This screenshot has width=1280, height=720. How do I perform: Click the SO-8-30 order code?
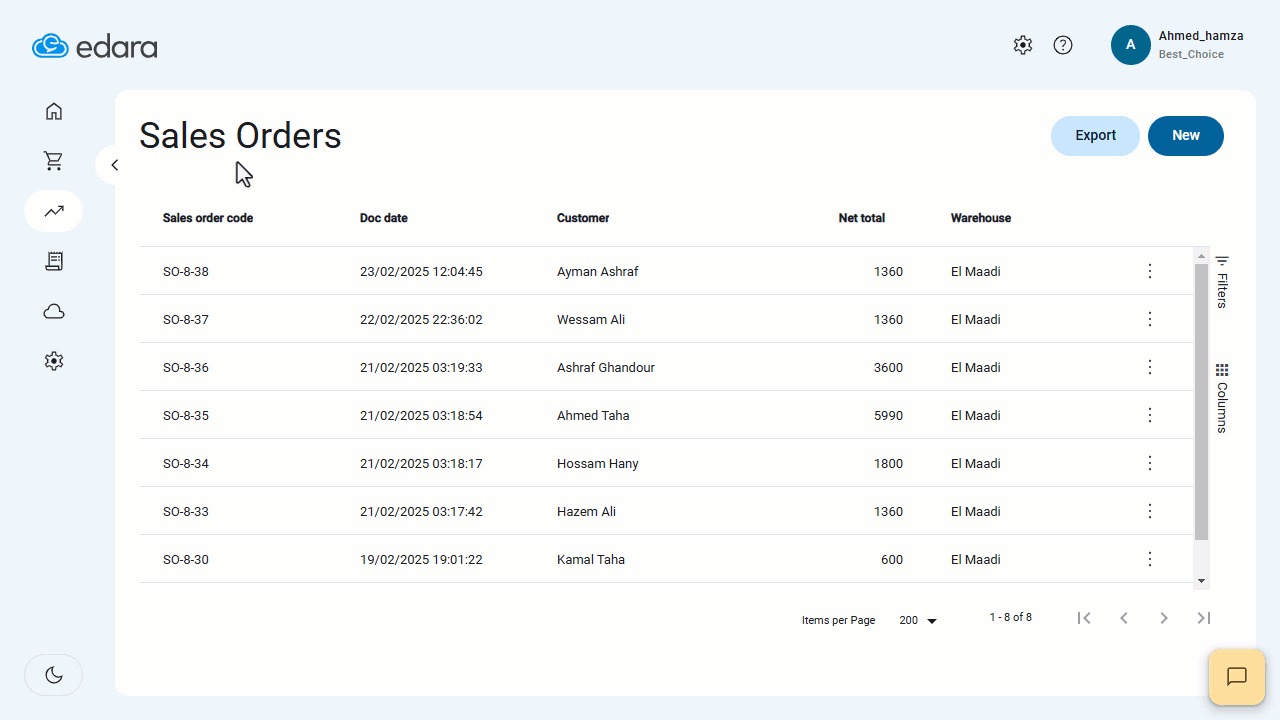pyautogui.click(x=186, y=559)
